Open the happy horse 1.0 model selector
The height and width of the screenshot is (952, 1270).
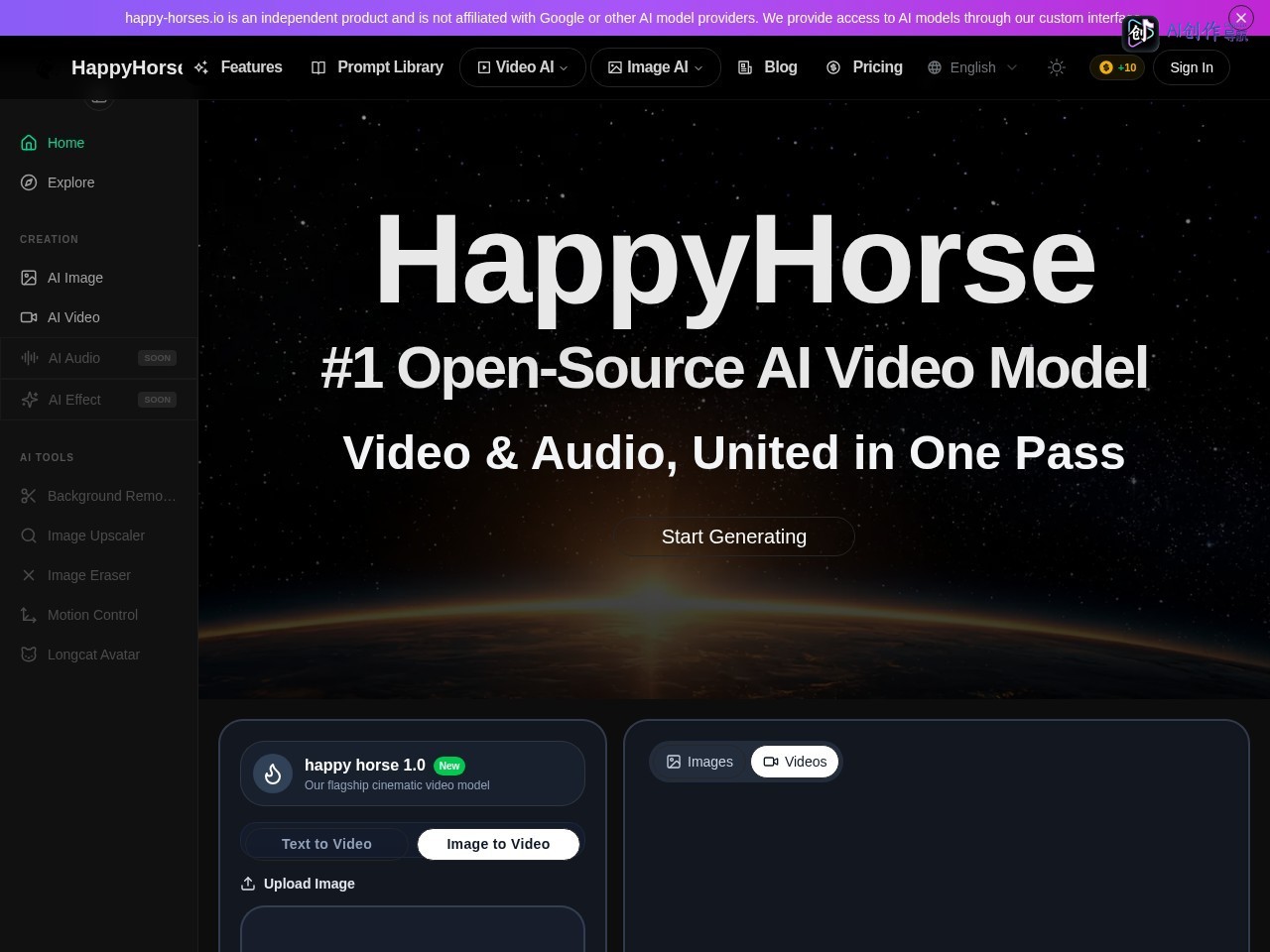413,773
